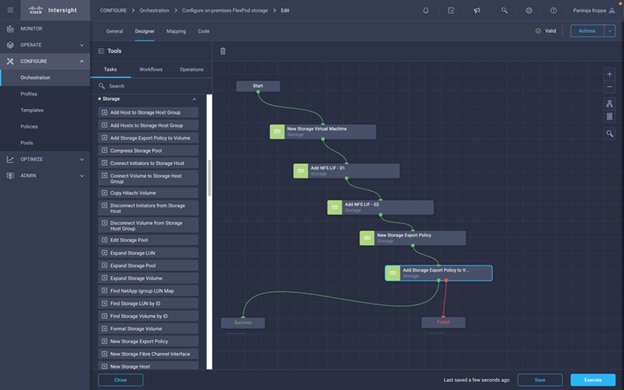Go to Orchestration breadcrumb link
Screen dimensions: 624x390
pos(154,10)
